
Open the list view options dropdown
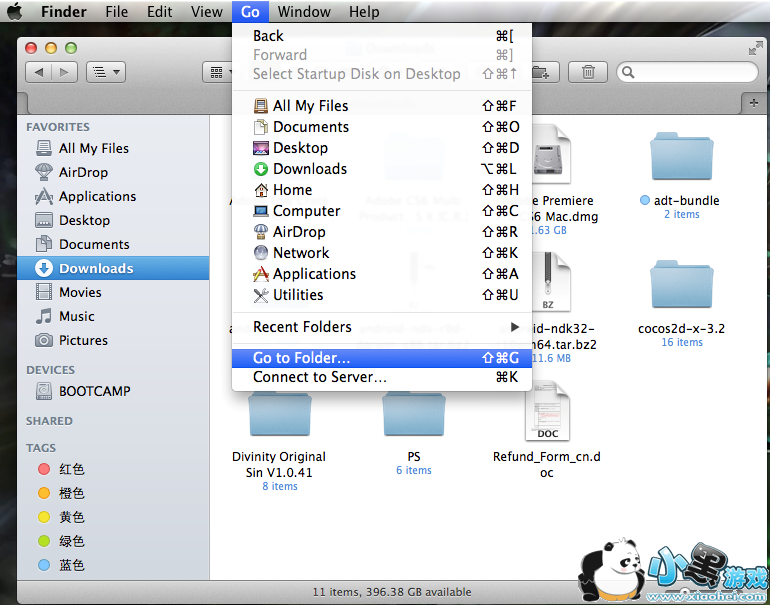(x=106, y=73)
